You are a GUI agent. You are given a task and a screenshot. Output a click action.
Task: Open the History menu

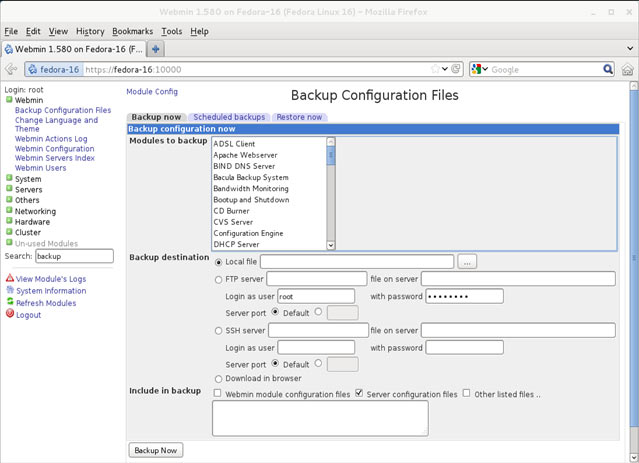coord(90,31)
